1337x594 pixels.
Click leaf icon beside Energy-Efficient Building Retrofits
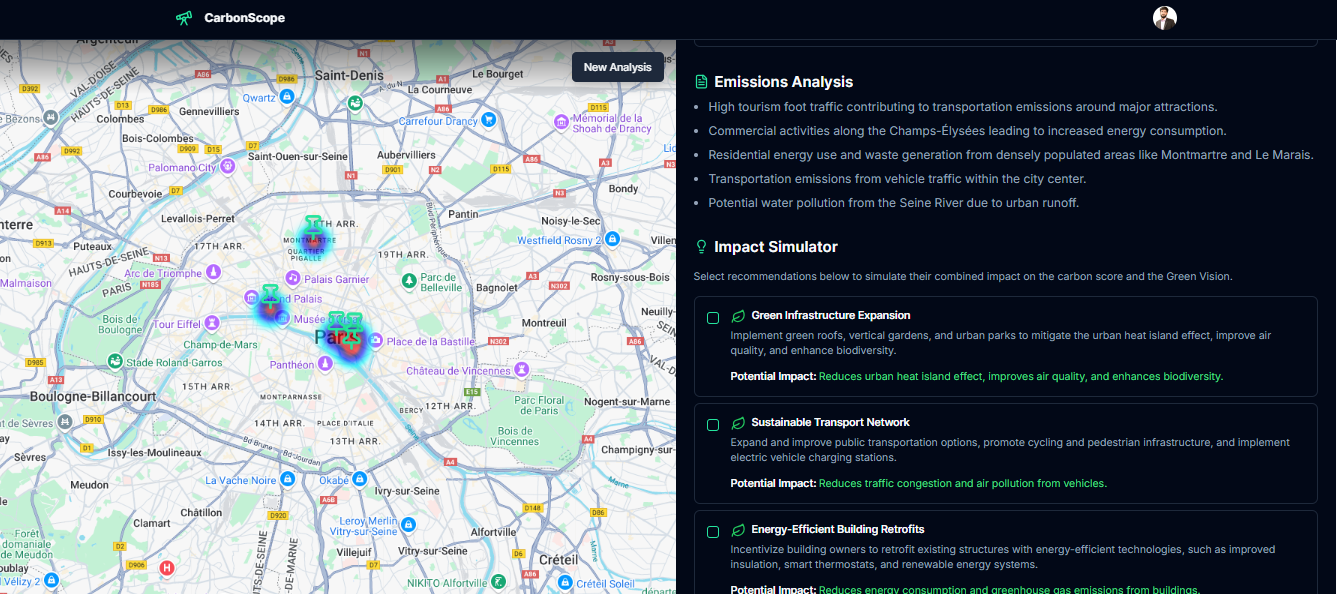click(x=738, y=530)
